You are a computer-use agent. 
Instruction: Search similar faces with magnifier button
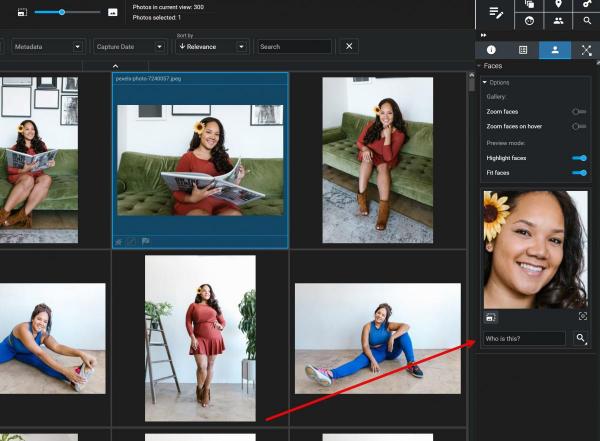pyautogui.click(x=580, y=338)
